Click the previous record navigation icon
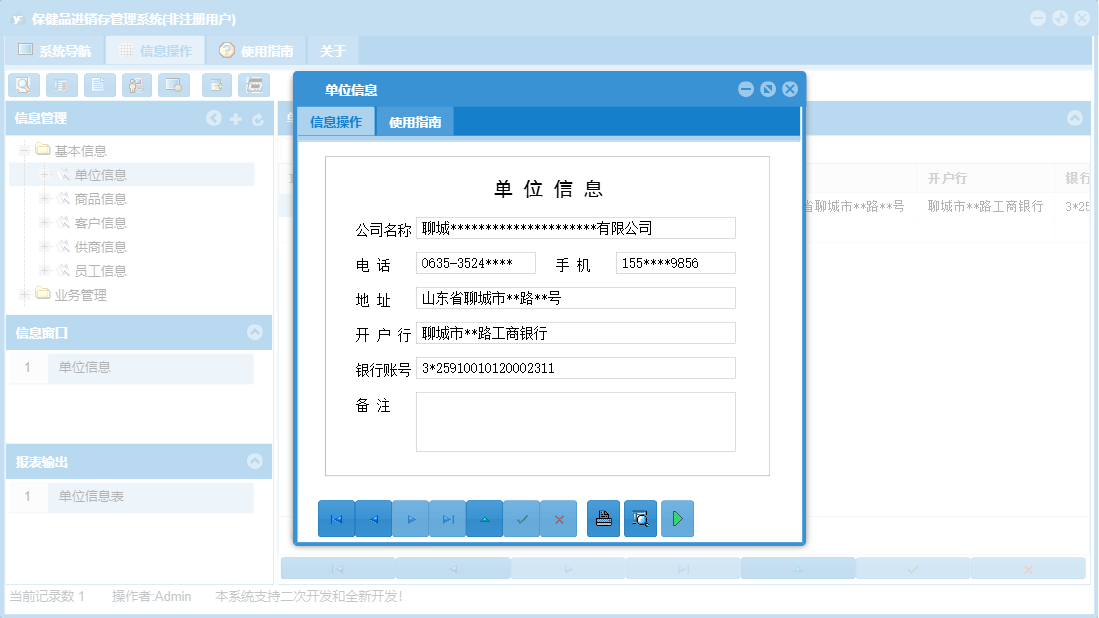Image resolution: width=1099 pixels, height=618 pixels. pos(373,518)
